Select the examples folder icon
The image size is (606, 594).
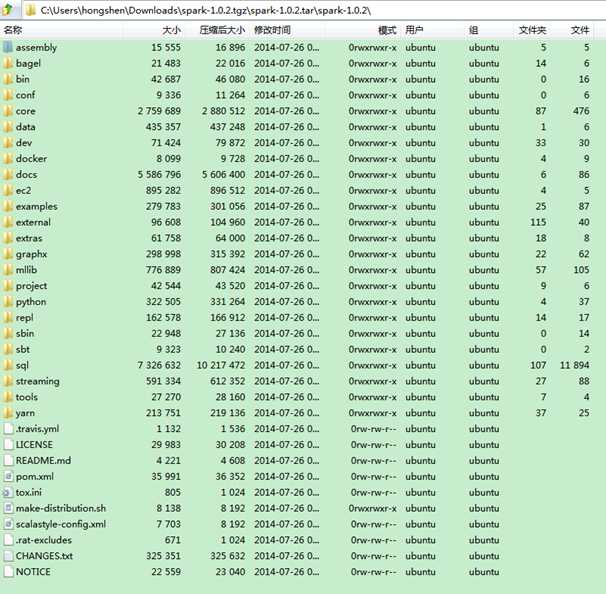point(8,206)
